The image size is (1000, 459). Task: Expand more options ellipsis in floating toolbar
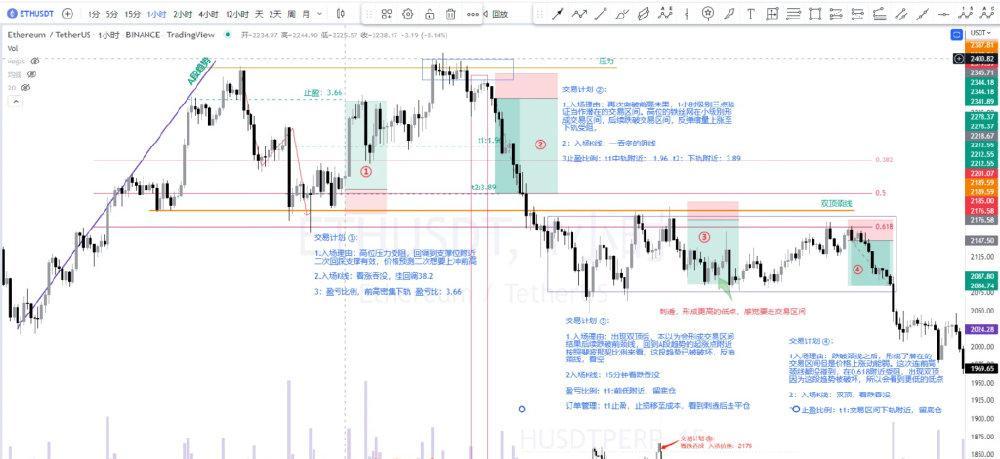(x=473, y=14)
